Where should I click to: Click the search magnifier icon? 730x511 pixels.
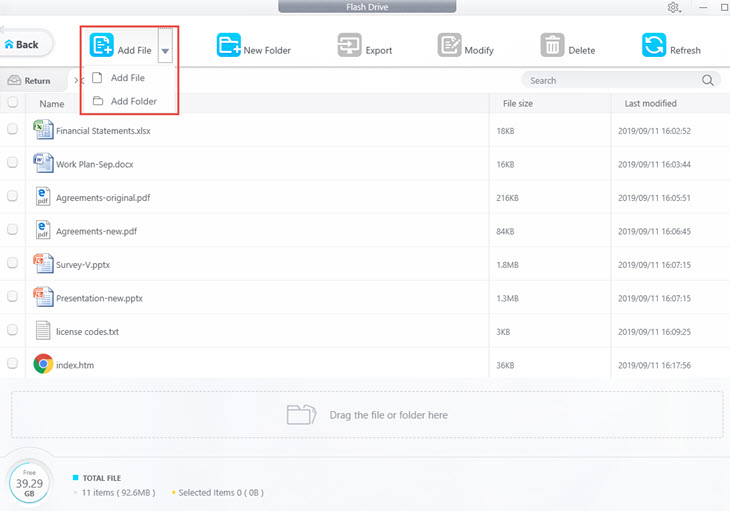point(708,81)
